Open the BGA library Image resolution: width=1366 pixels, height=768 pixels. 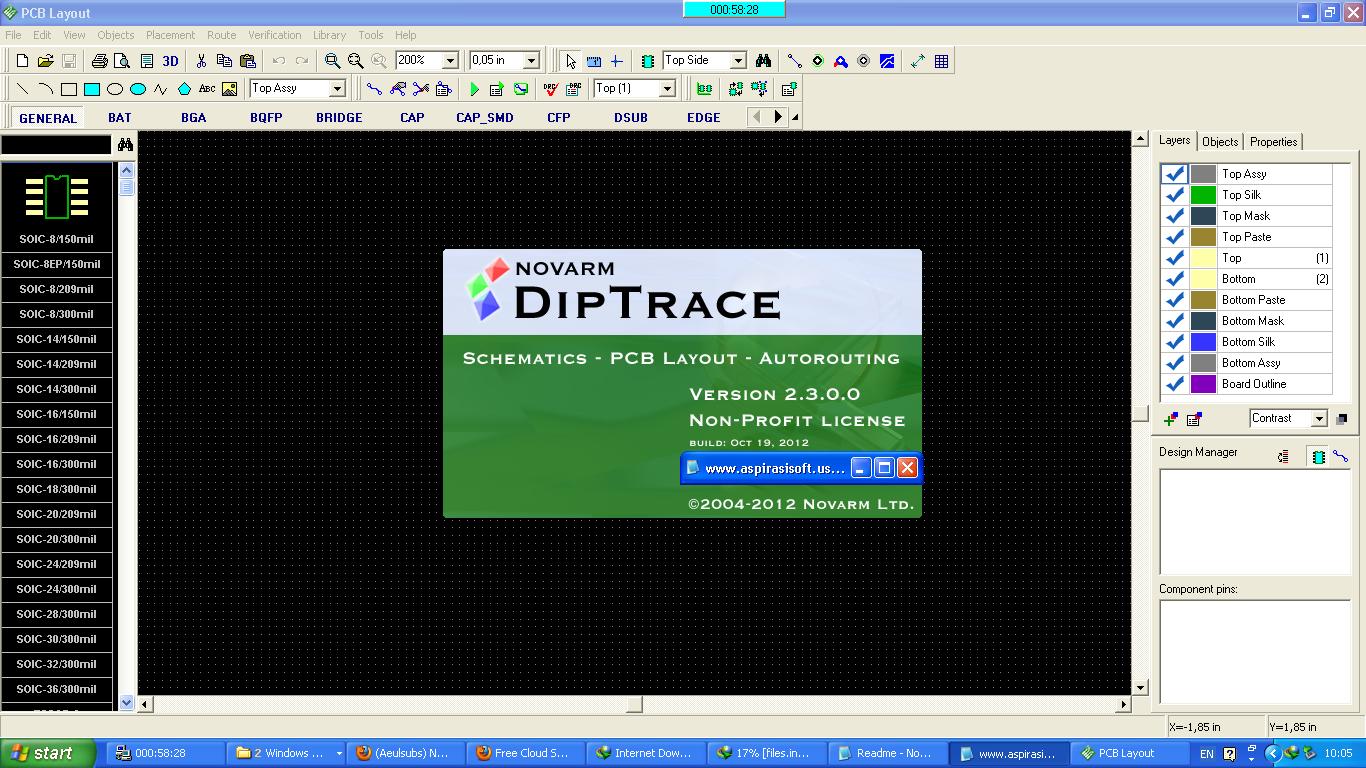(194, 118)
